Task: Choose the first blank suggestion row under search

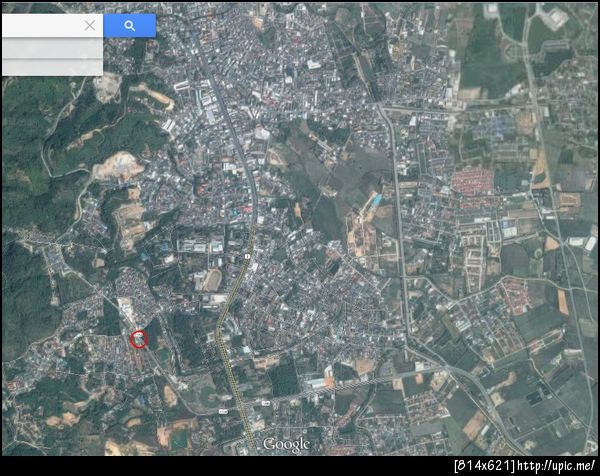Action: [52, 48]
